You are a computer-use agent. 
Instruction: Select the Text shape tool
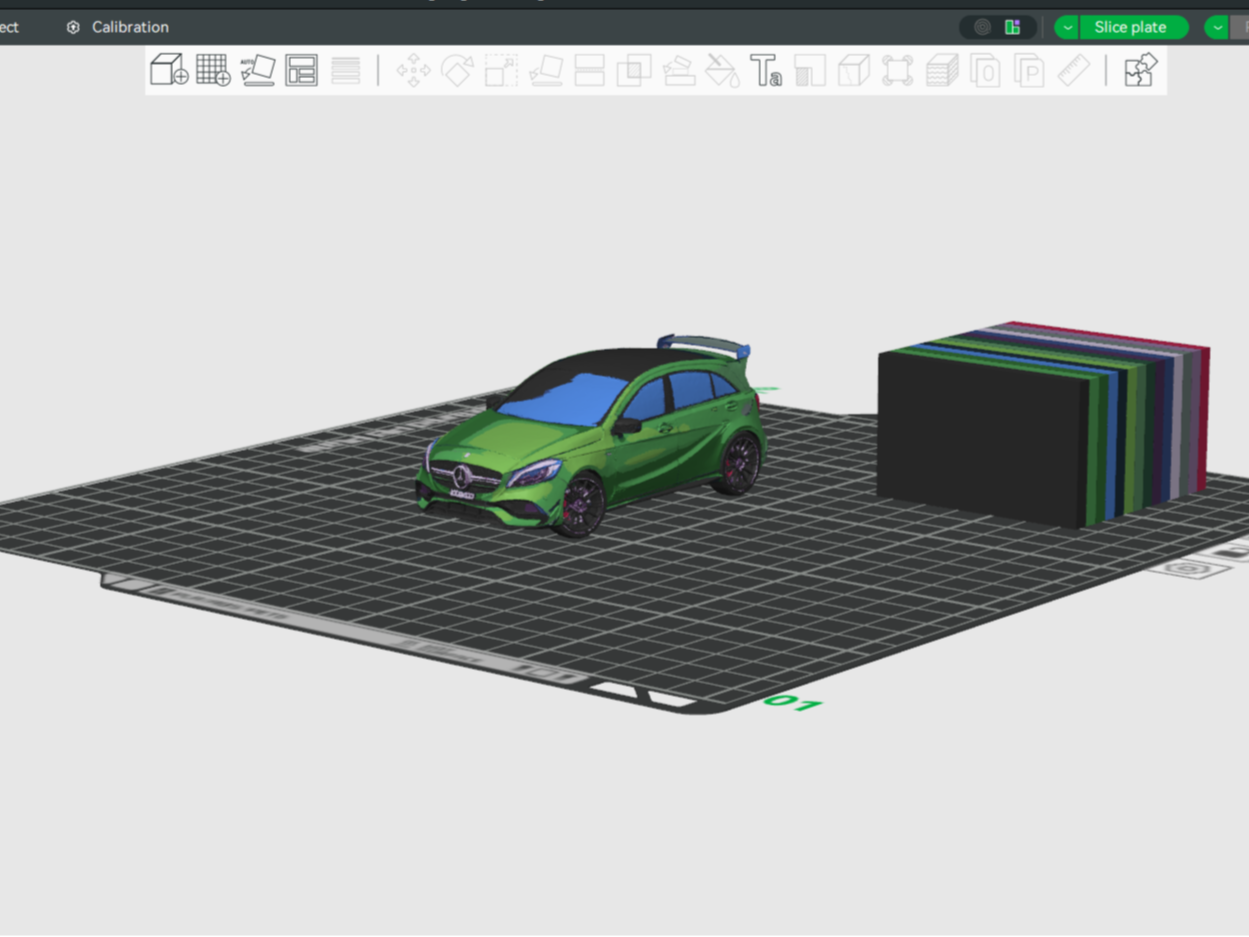point(766,70)
